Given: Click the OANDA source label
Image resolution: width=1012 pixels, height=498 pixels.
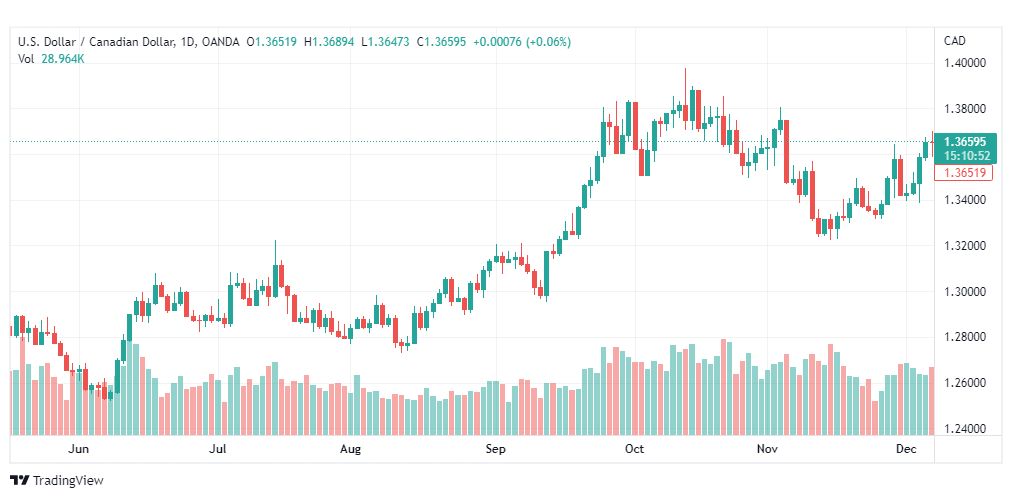Looking at the screenshot, I should [221, 42].
